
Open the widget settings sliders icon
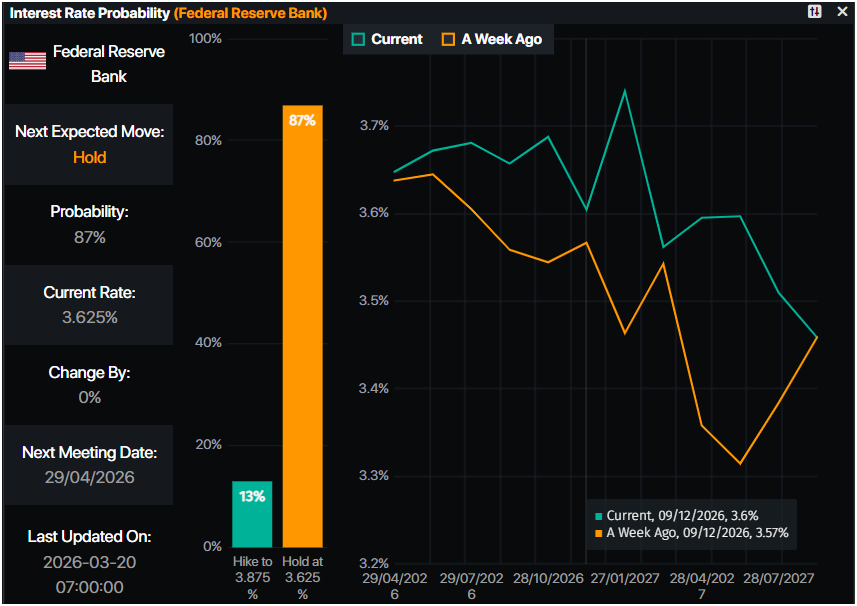pos(815,11)
